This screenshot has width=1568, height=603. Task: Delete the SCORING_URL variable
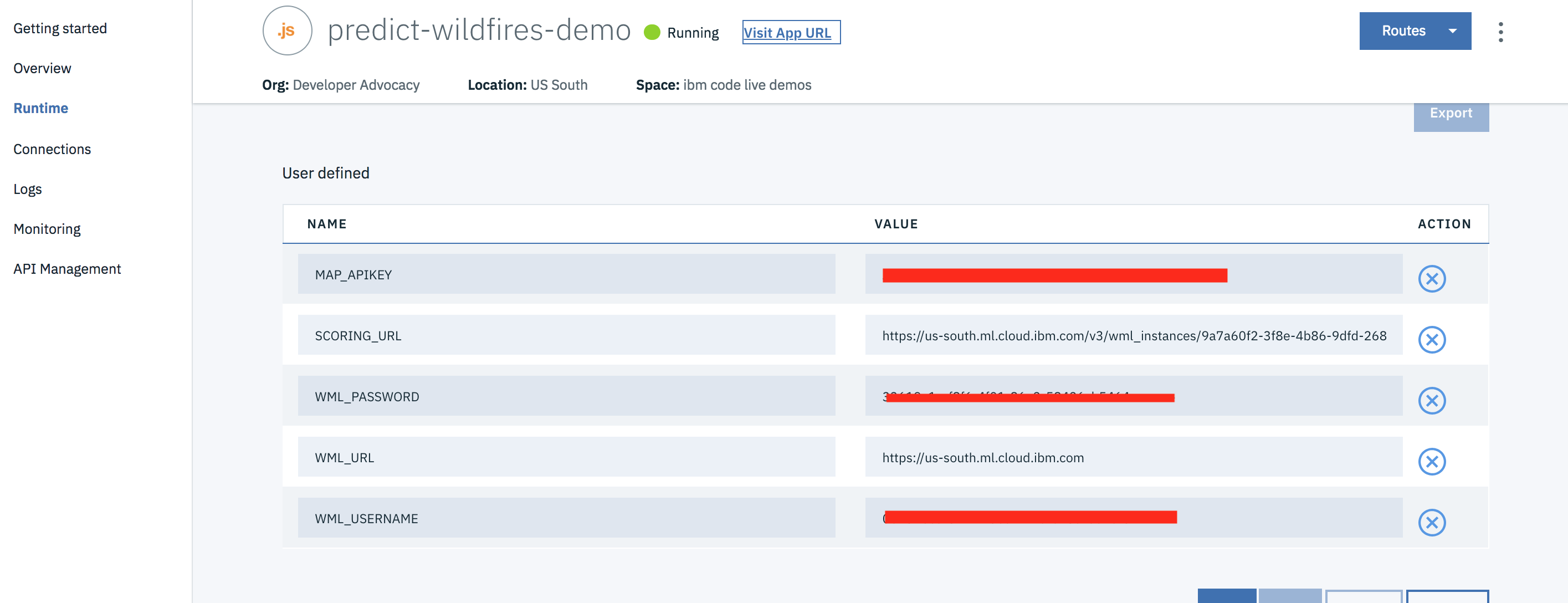pos(1431,339)
